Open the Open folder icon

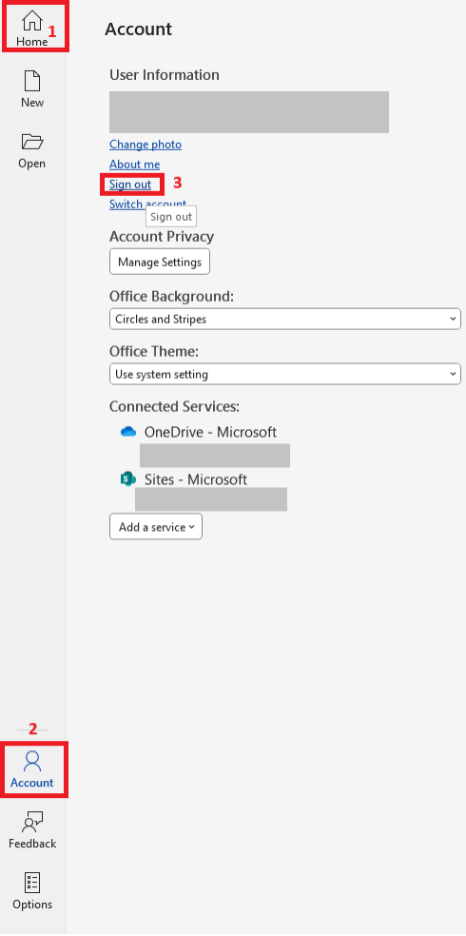click(x=32, y=141)
